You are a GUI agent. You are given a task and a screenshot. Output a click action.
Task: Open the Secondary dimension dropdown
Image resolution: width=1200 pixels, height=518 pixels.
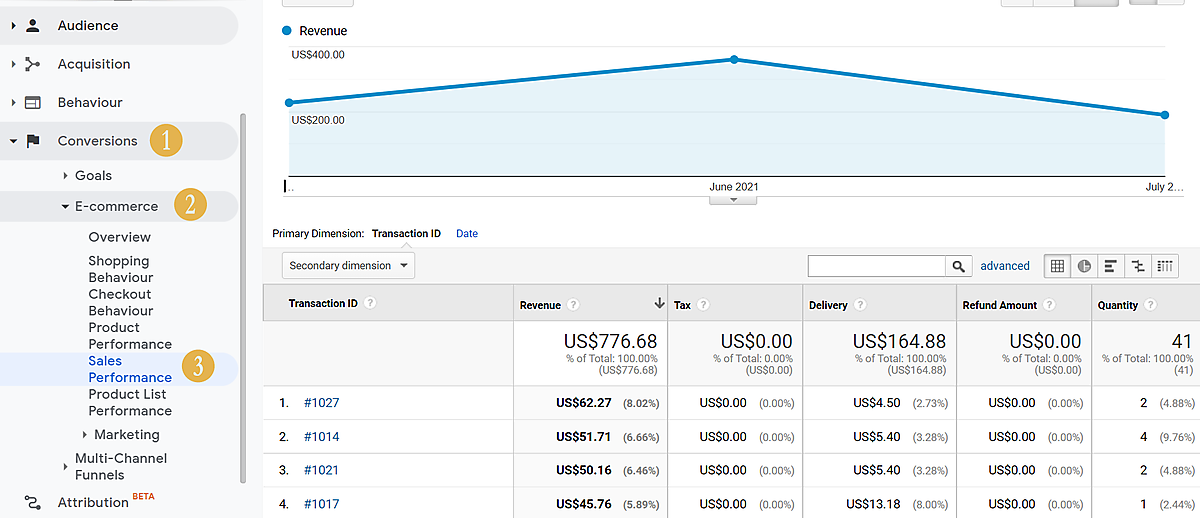click(349, 266)
